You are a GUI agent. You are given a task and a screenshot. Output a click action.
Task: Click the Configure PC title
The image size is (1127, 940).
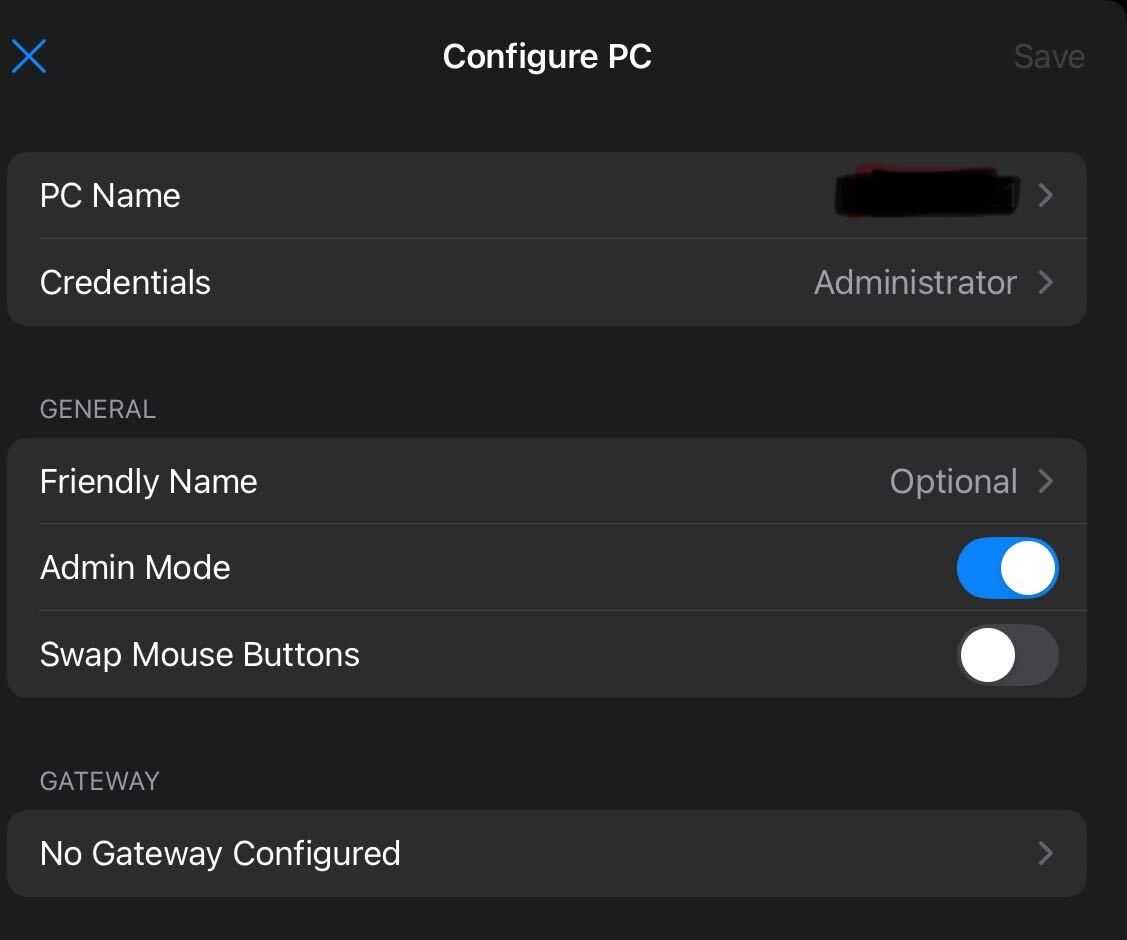click(x=547, y=56)
